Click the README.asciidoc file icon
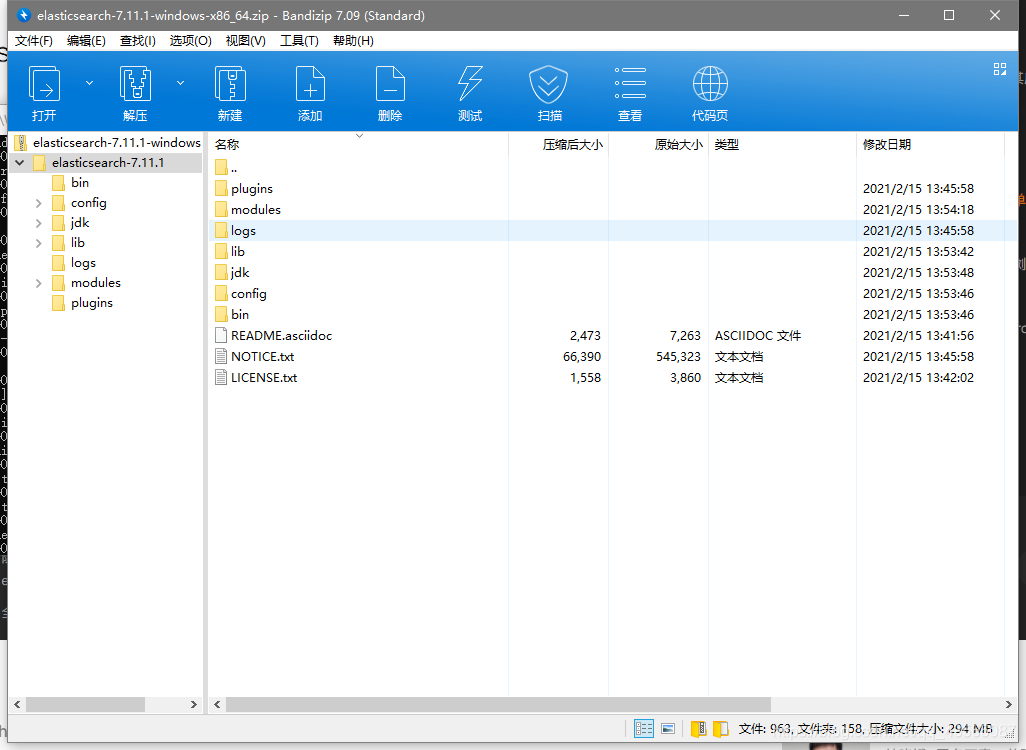This screenshot has width=1026, height=750. [221, 336]
